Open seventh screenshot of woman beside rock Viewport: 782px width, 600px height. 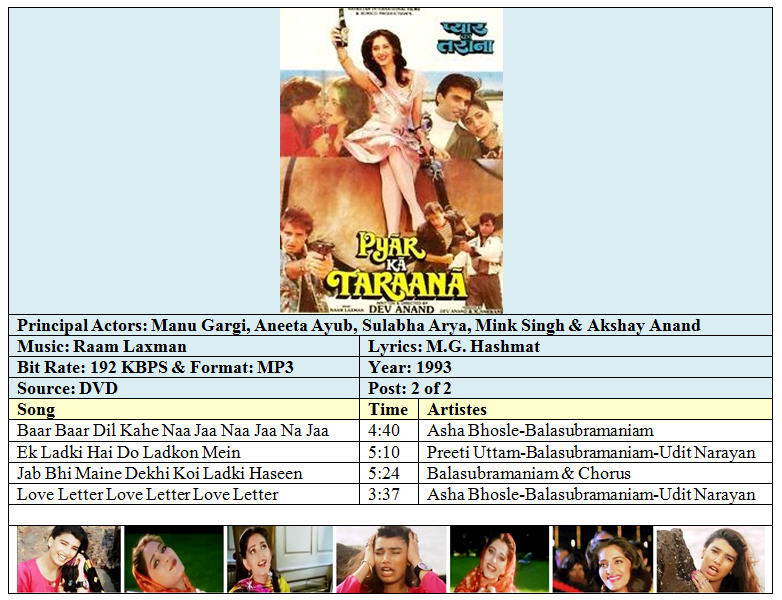711,559
